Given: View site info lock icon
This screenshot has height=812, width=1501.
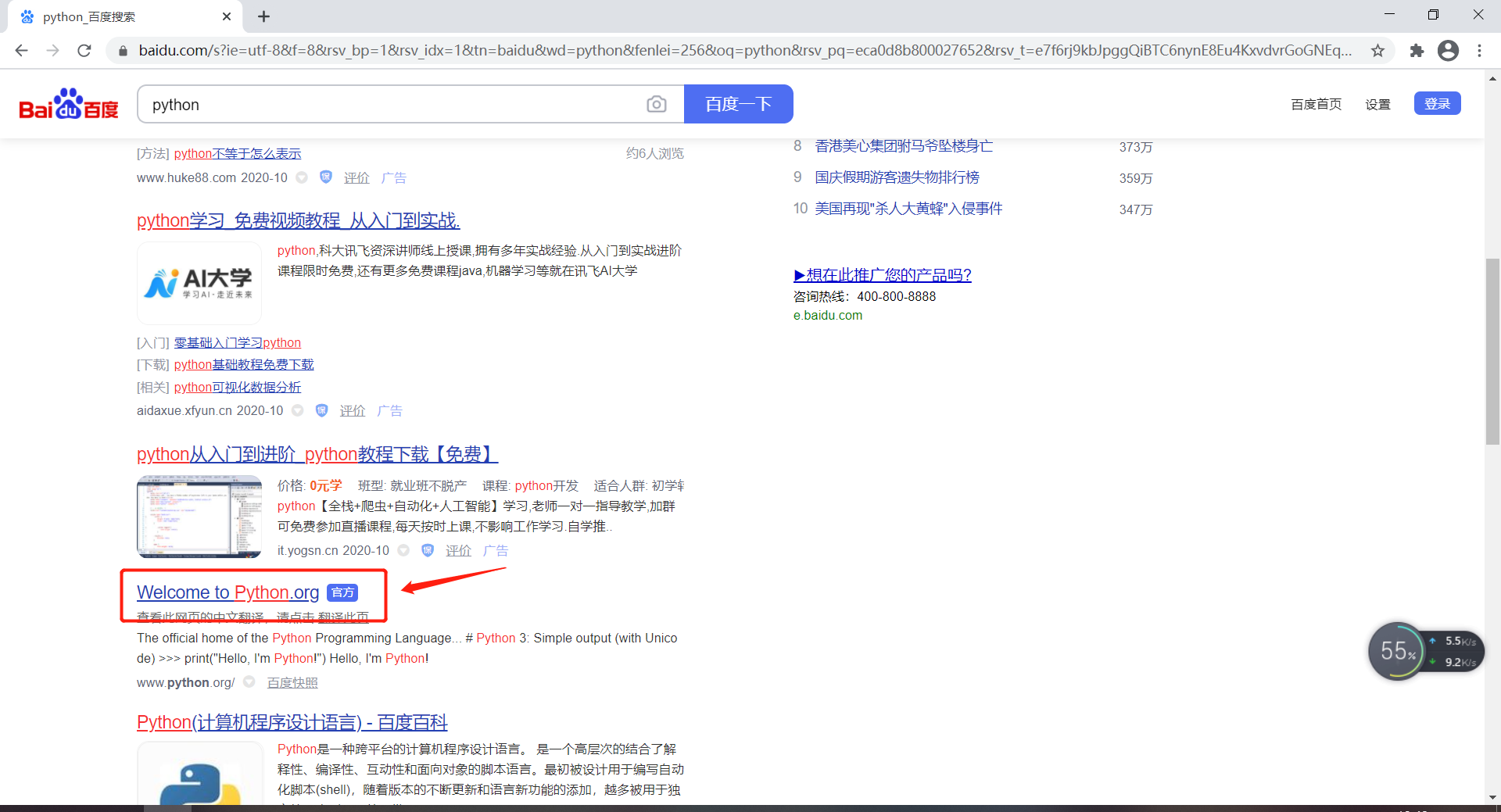Looking at the screenshot, I should tap(123, 51).
